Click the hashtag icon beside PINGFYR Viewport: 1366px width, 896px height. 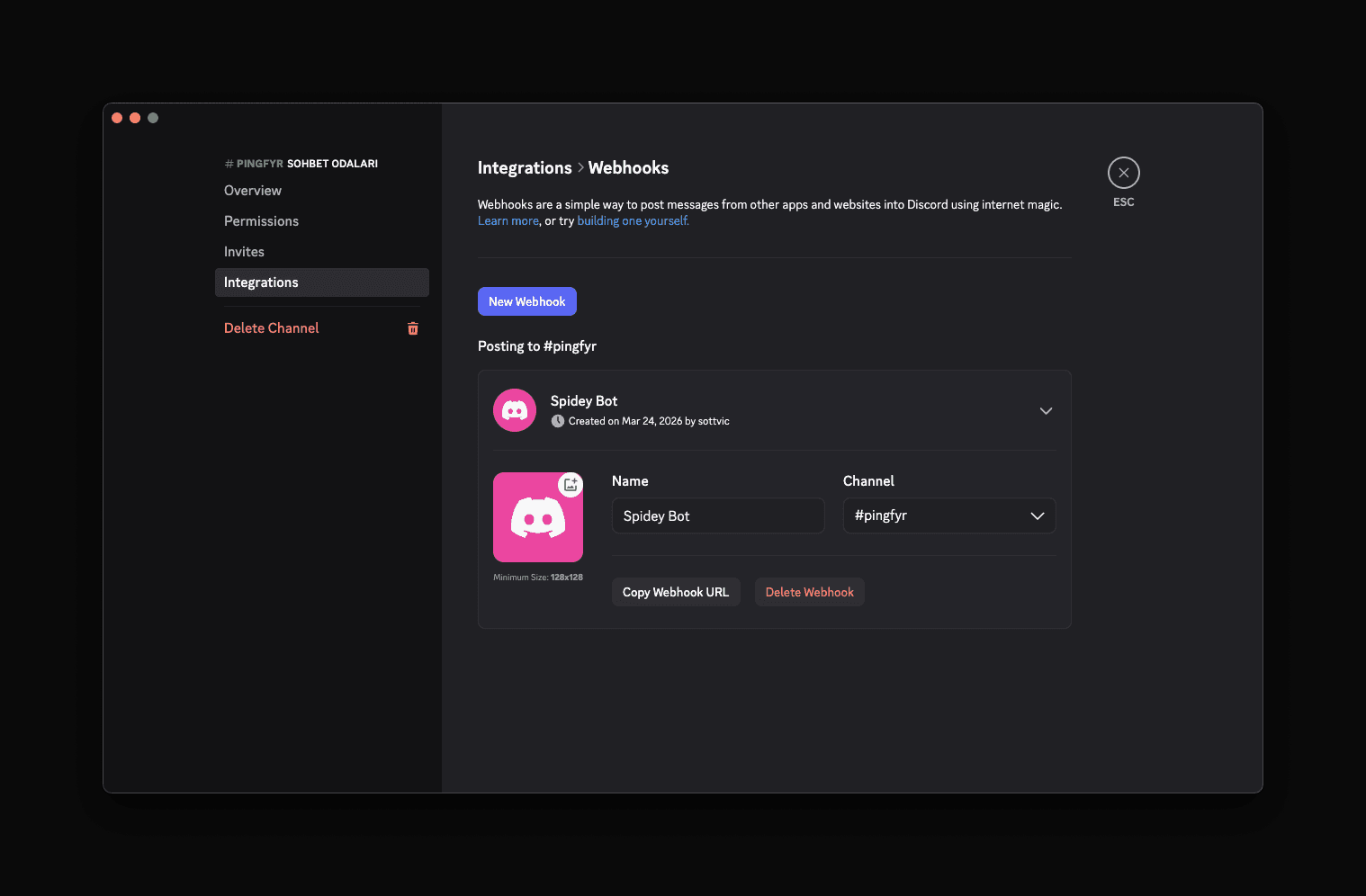(x=228, y=163)
